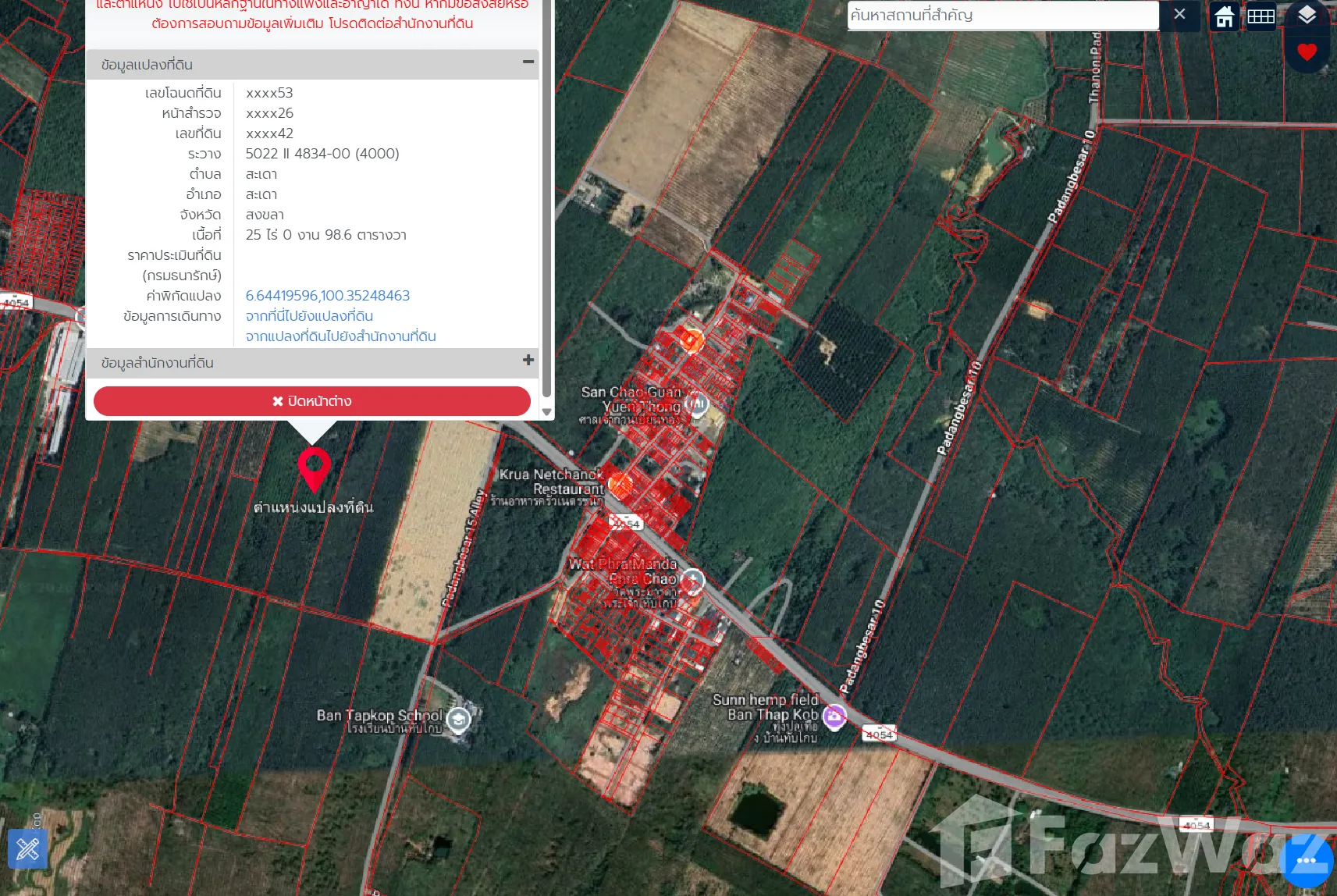The height and width of the screenshot is (896, 1337).
Task: Click the Wat Phra Maha place marker
Action: tap(692, 580)
